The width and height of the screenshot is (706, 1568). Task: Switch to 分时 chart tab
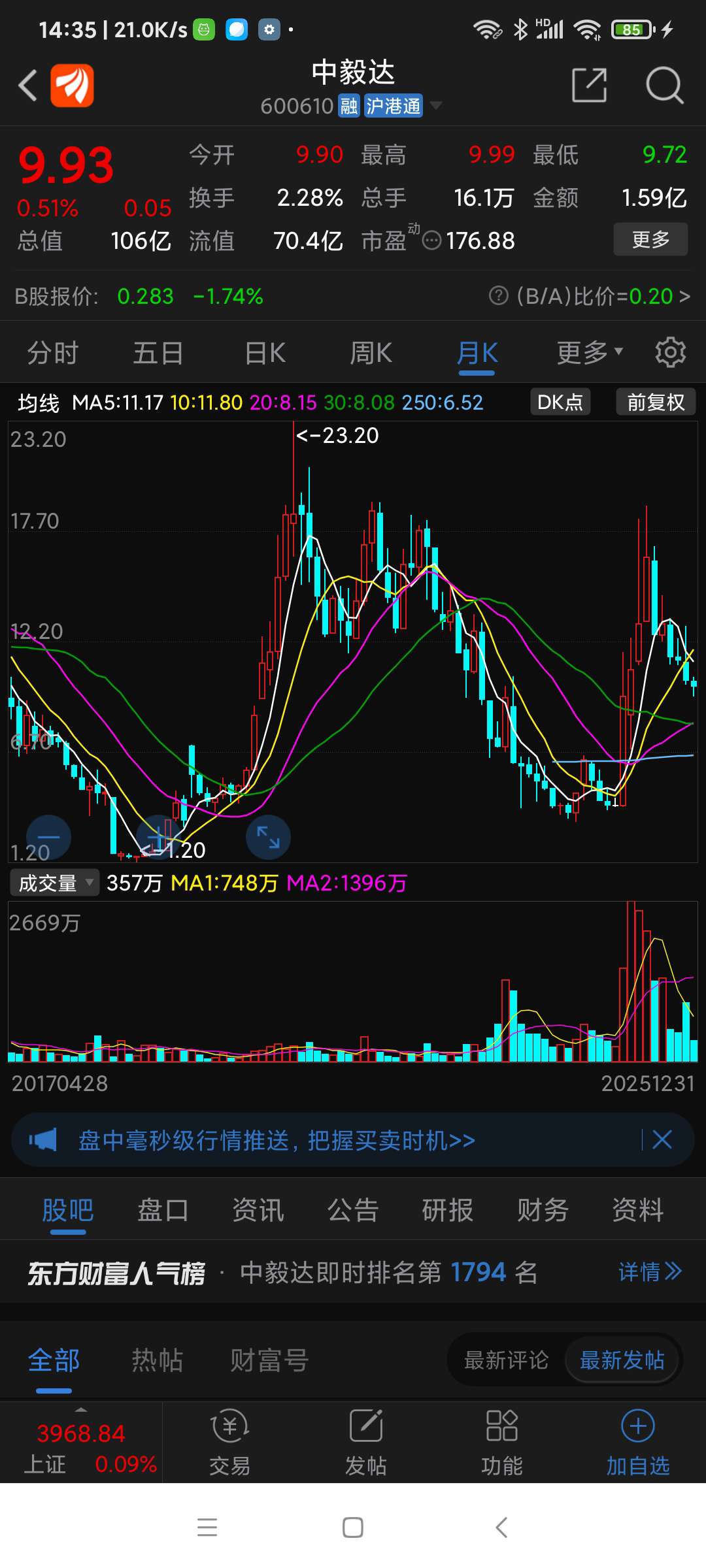[53, 353]
